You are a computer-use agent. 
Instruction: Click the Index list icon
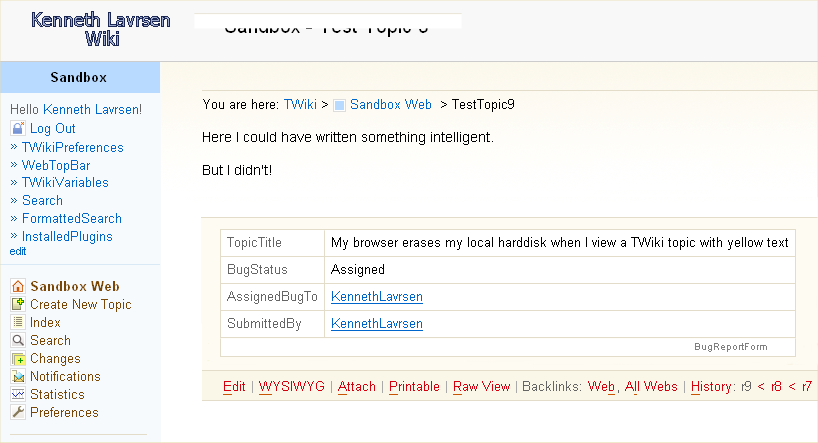[x=18, y=322]
